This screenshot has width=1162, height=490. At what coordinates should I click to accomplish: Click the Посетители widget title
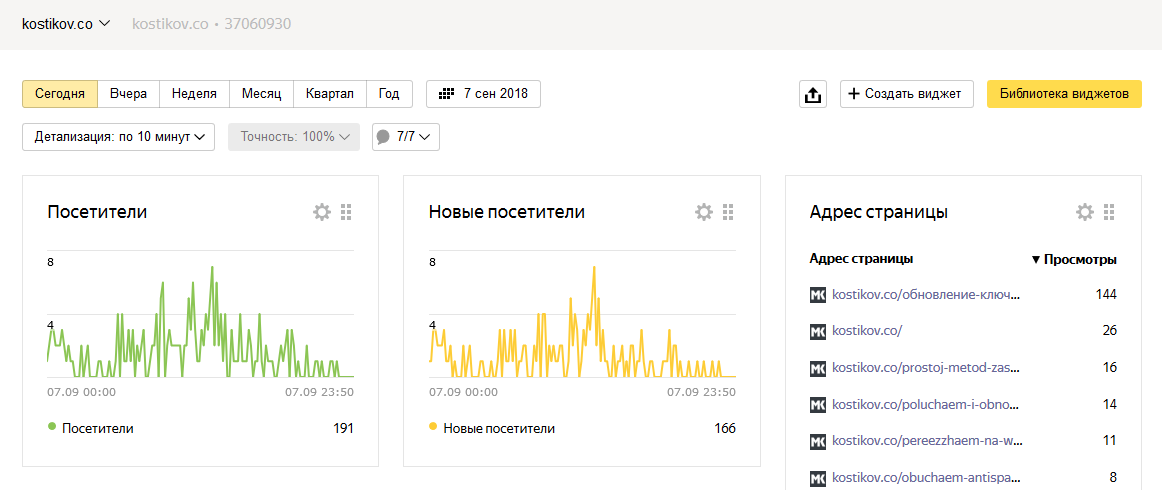click(x=97, y=212)
